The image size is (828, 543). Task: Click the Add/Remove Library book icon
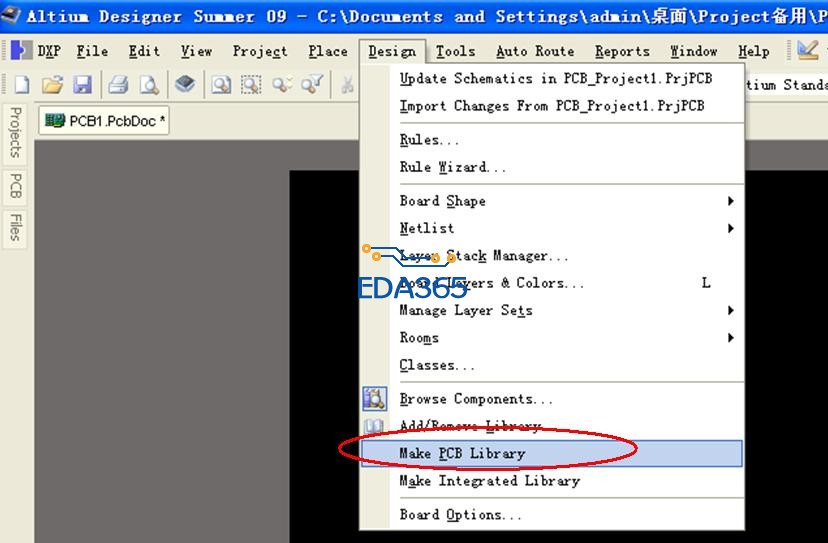(x=374, y=426)
